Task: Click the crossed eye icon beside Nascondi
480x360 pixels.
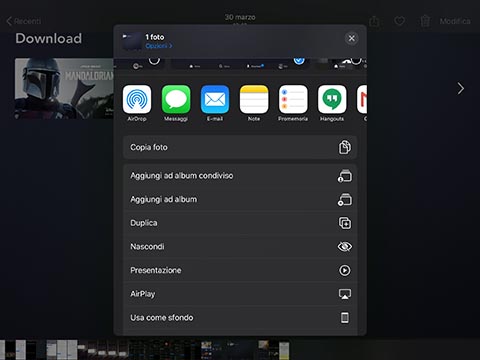Action: [x=345, y=247]
